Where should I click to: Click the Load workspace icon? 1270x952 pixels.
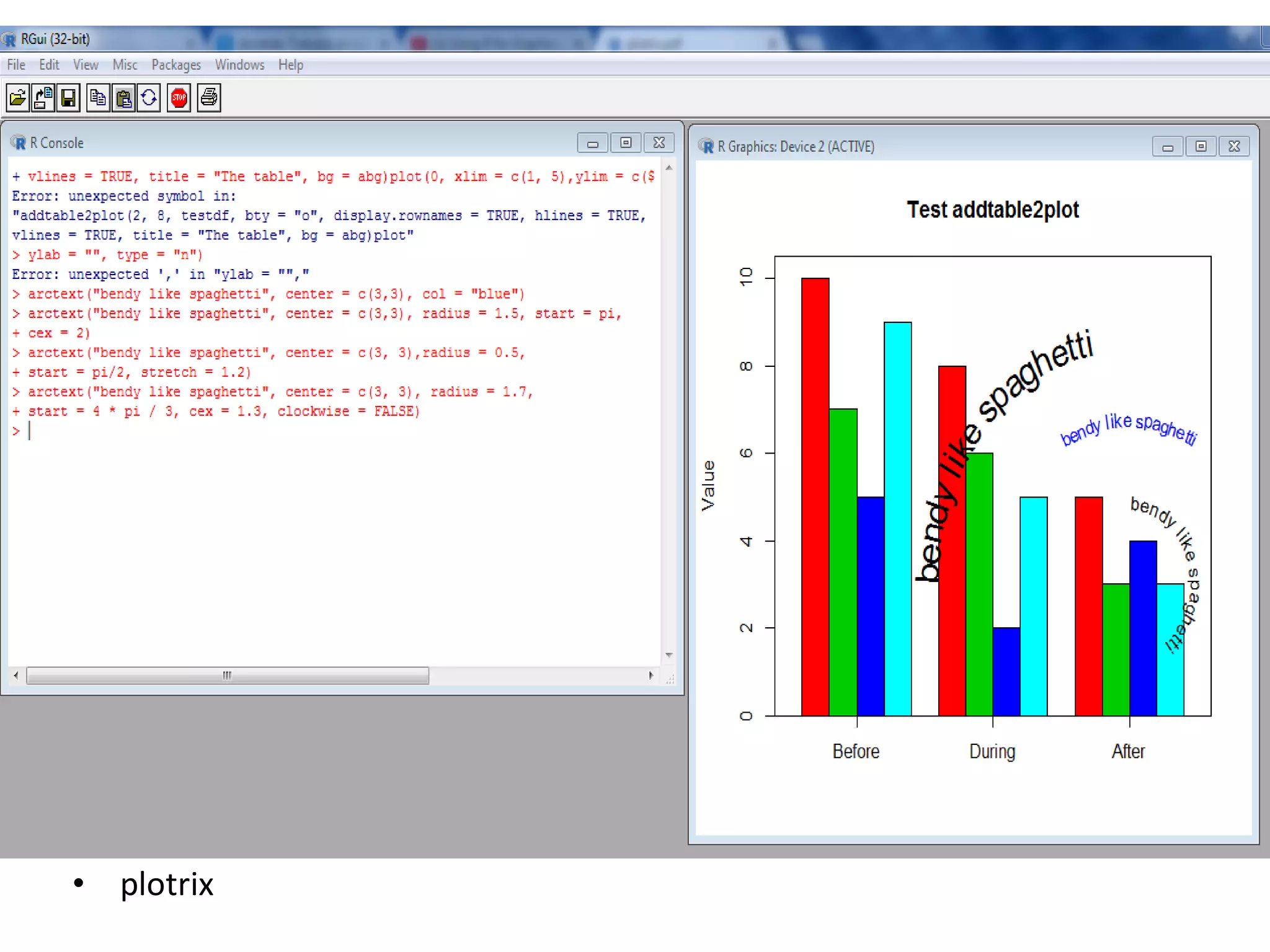(x=43, y=98)
